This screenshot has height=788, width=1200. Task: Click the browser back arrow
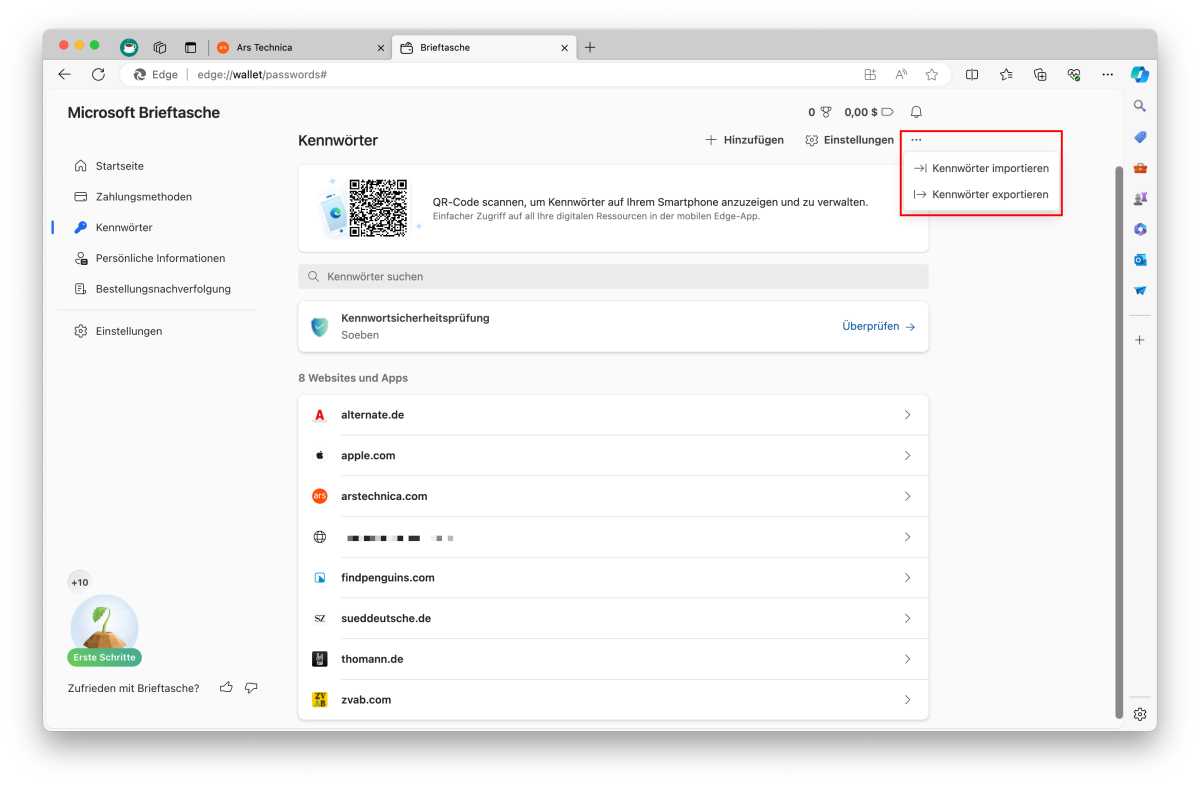64,74
